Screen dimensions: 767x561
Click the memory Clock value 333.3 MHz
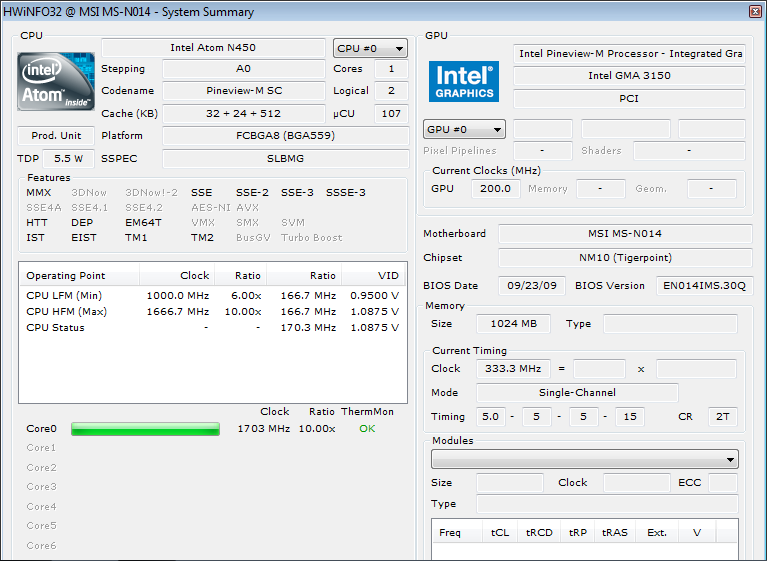(x=513, y=369)
